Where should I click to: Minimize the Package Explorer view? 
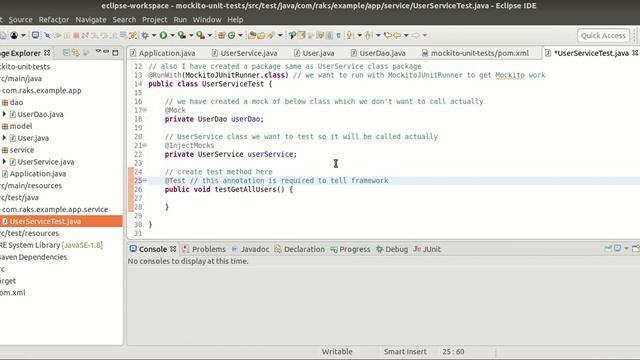click(x=106, y=52)
